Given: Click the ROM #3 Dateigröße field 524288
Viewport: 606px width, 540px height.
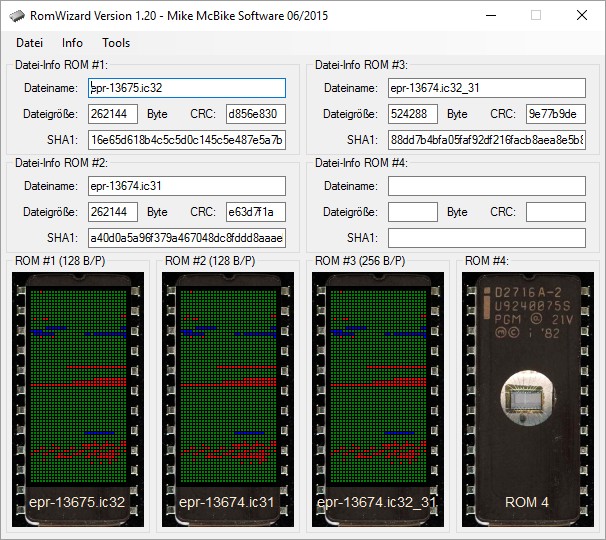Looking at the screenshot, I should 412,114.
